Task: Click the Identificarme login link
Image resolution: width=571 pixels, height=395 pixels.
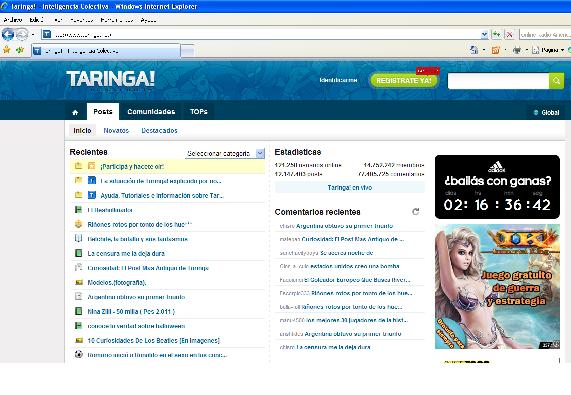Action: click(338, 80)
